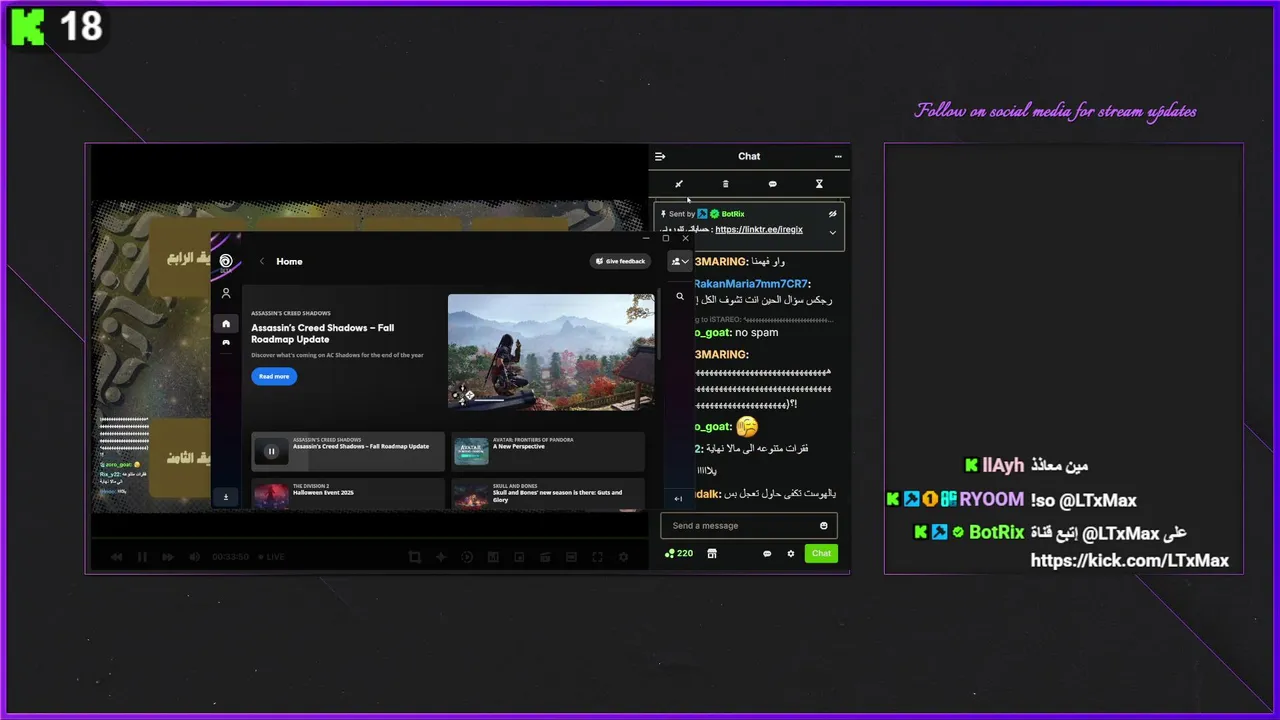This screenshot has width=1280, height=720.
Task: Click the sparkle icon in the player controls
Action: click(x=441, y=557)
